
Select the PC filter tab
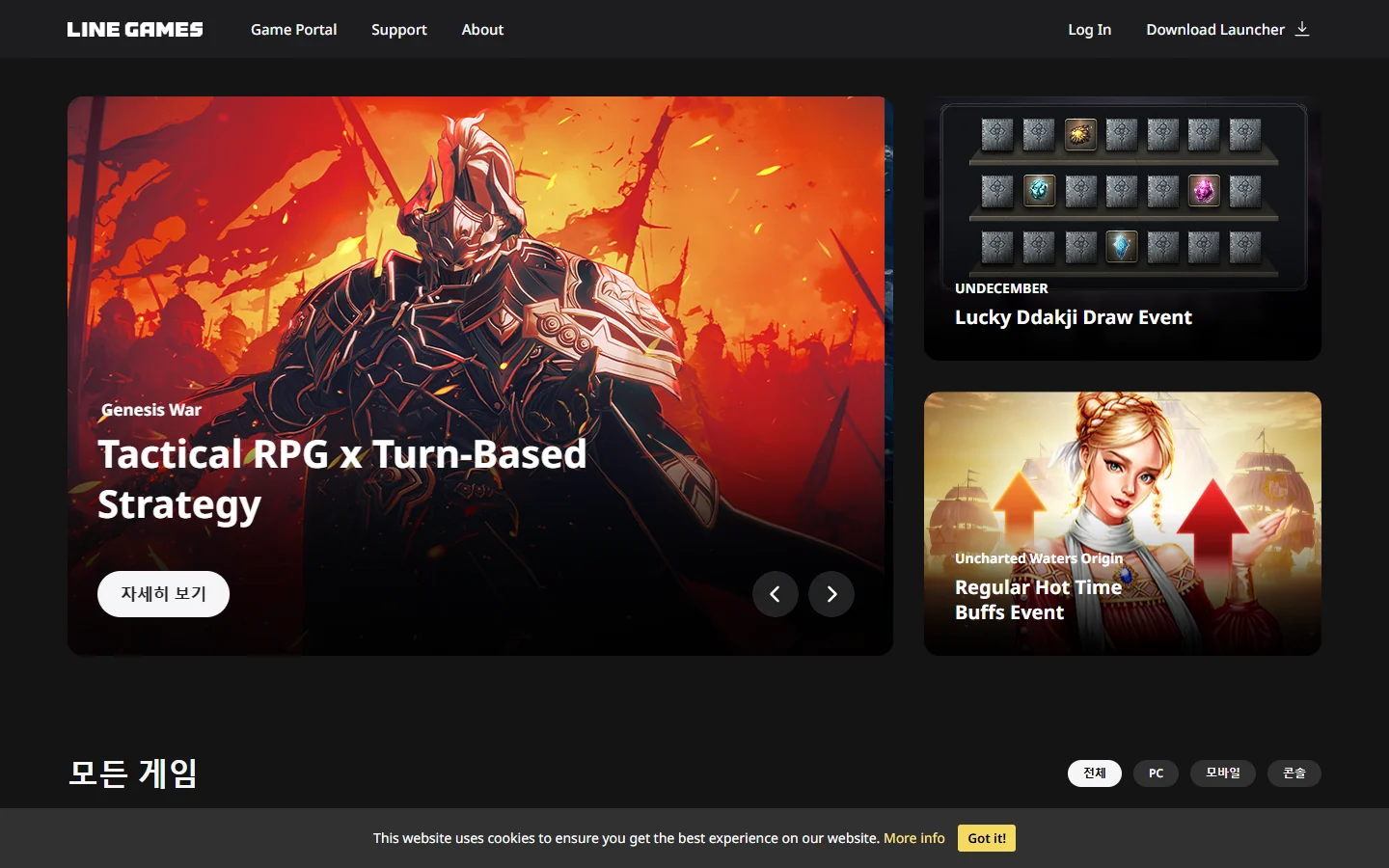click(1156, 773)
